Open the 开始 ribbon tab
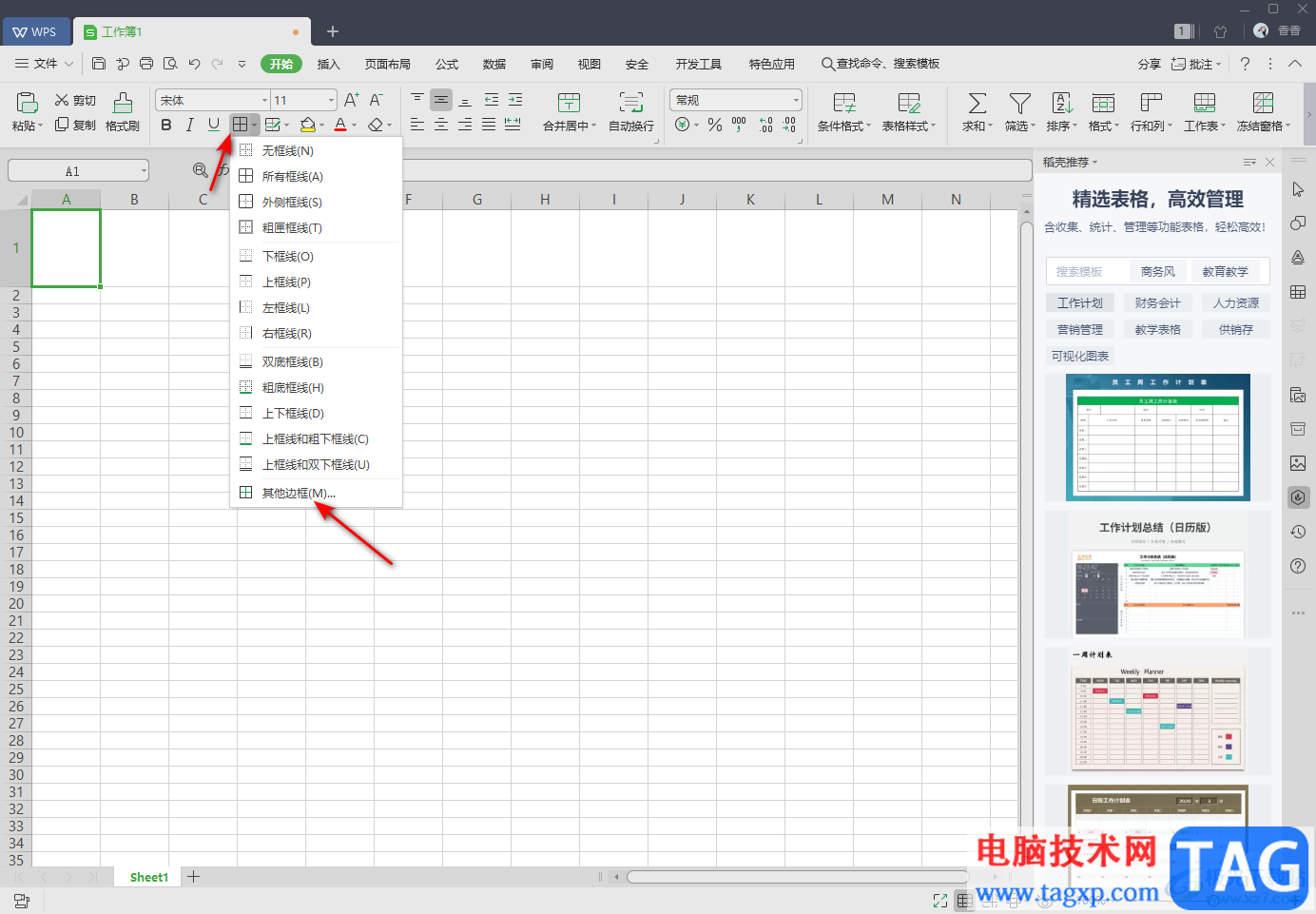The image size is (1316, 914). click(x=281, y=64)
